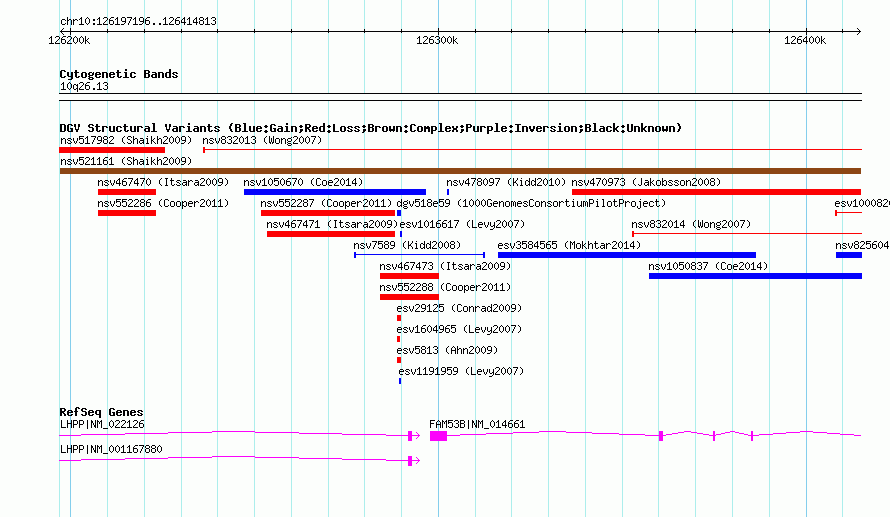This screenshot has width=890, height=517.
Task: Click the esv100082 label at right edge
Action: click(x=862, y=203)
